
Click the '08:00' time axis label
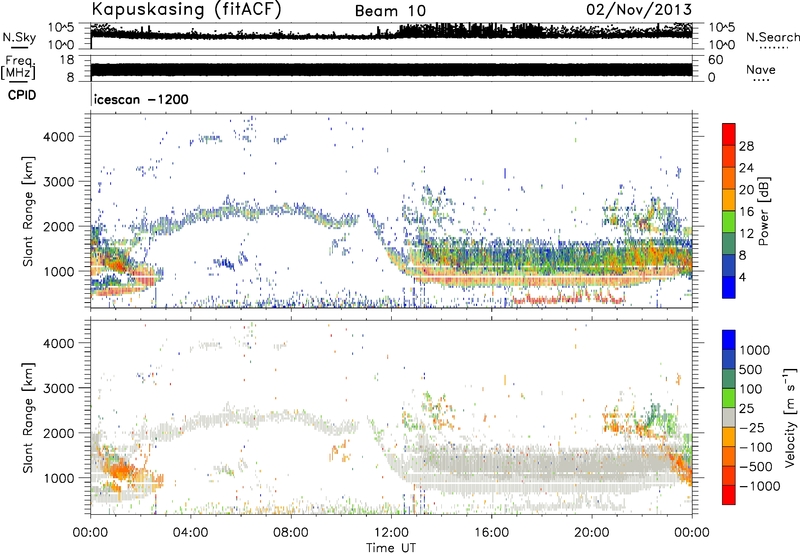[x=291, y=533]
